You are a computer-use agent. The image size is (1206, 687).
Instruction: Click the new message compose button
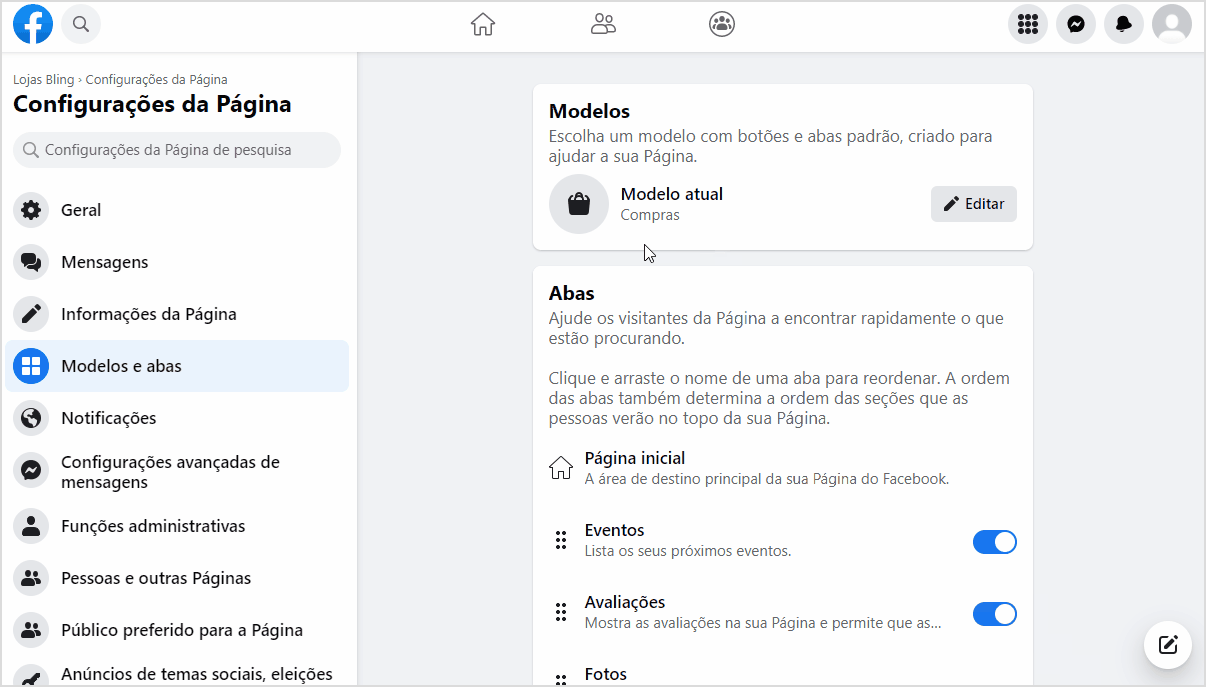tap(1168, 644)
